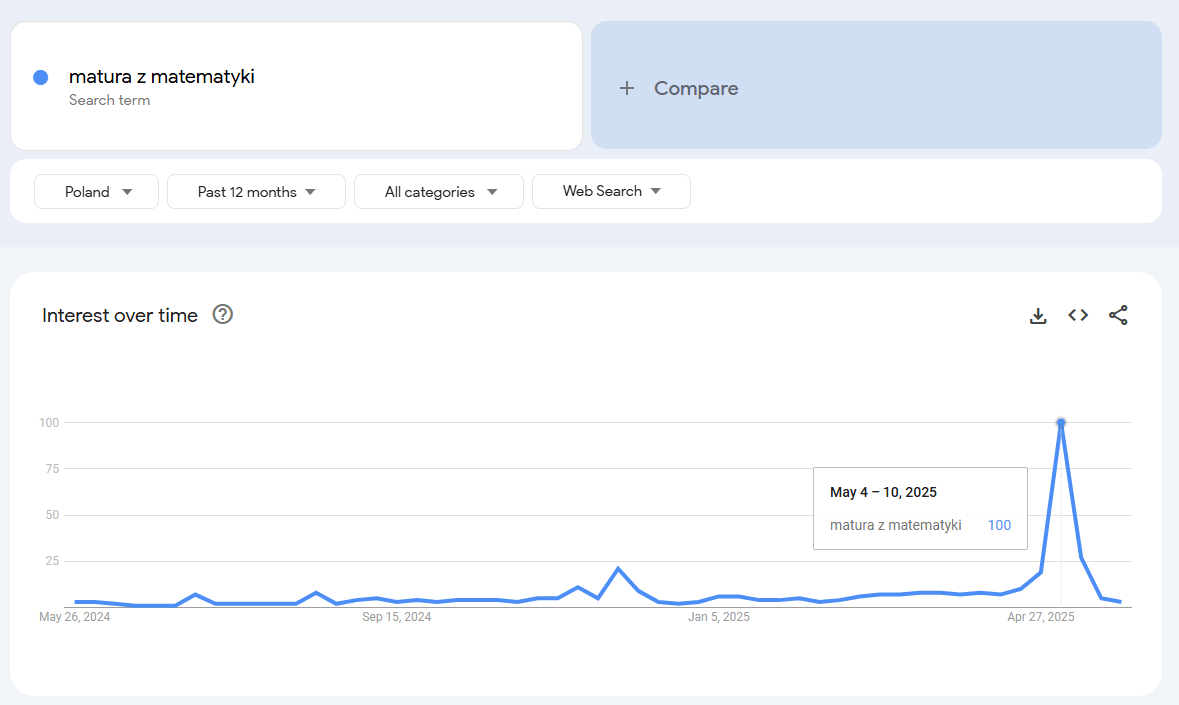Open the Web Search type dropdown
The image size is (1179, 705).
click(x=611, y=191)
